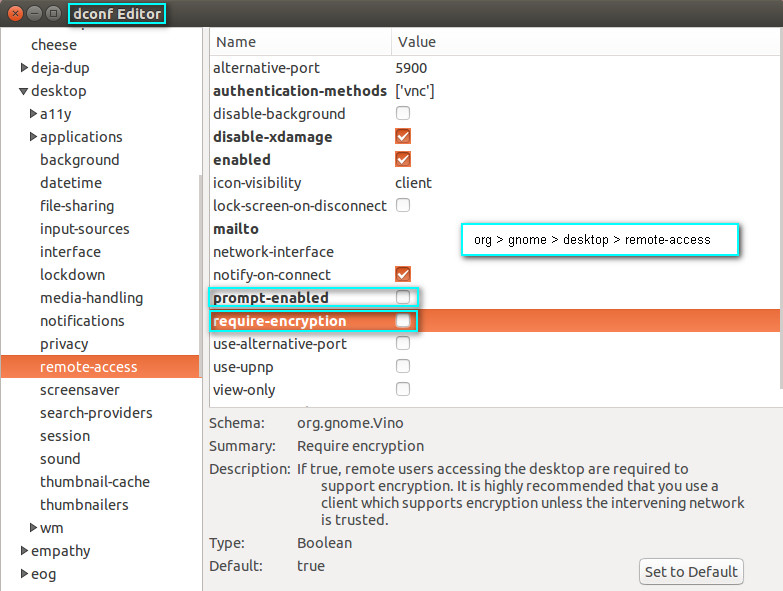Expand the empathy tree node
783x591 pixels.
coord(24,550)
